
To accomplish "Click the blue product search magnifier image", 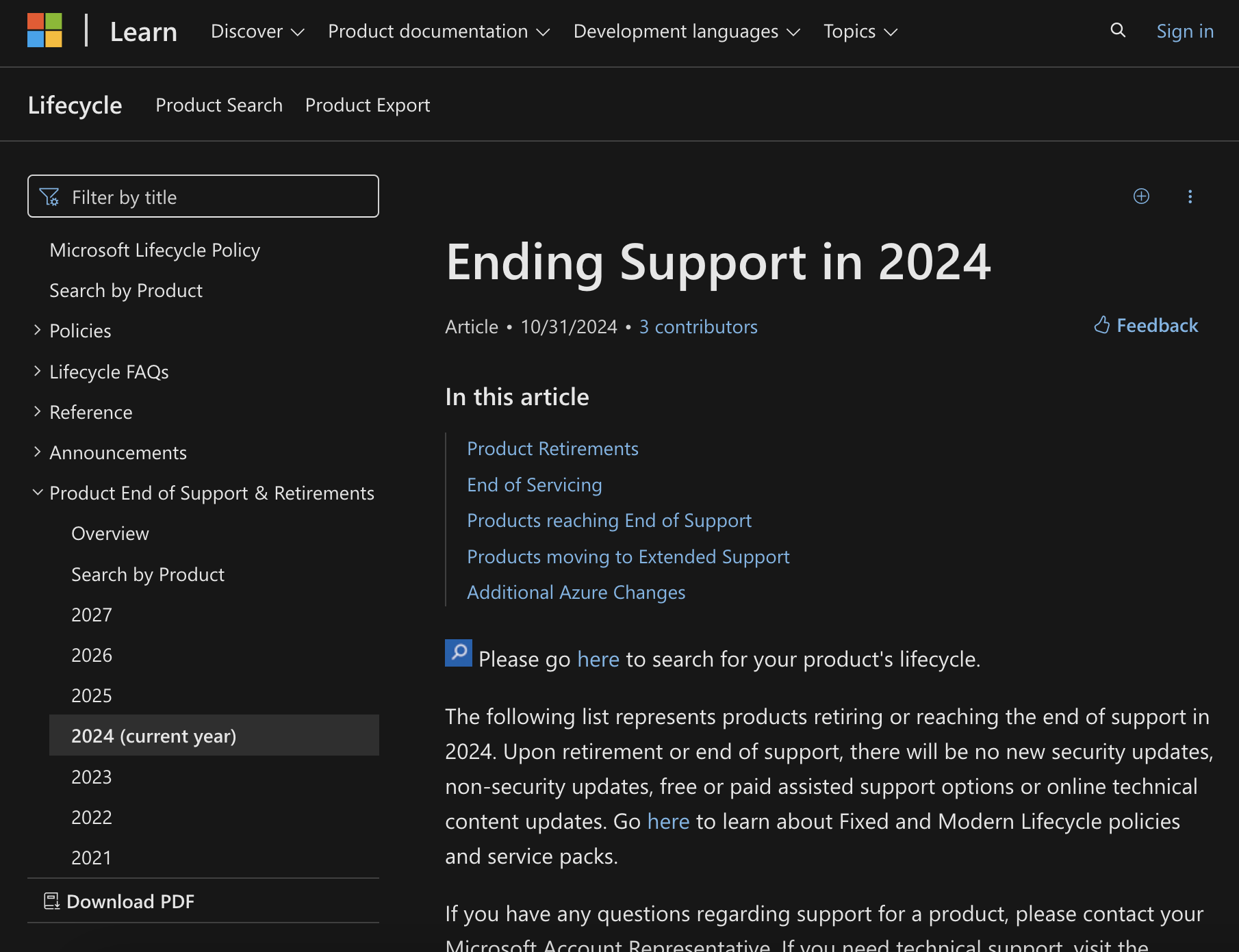I will (x=459, y=653).
